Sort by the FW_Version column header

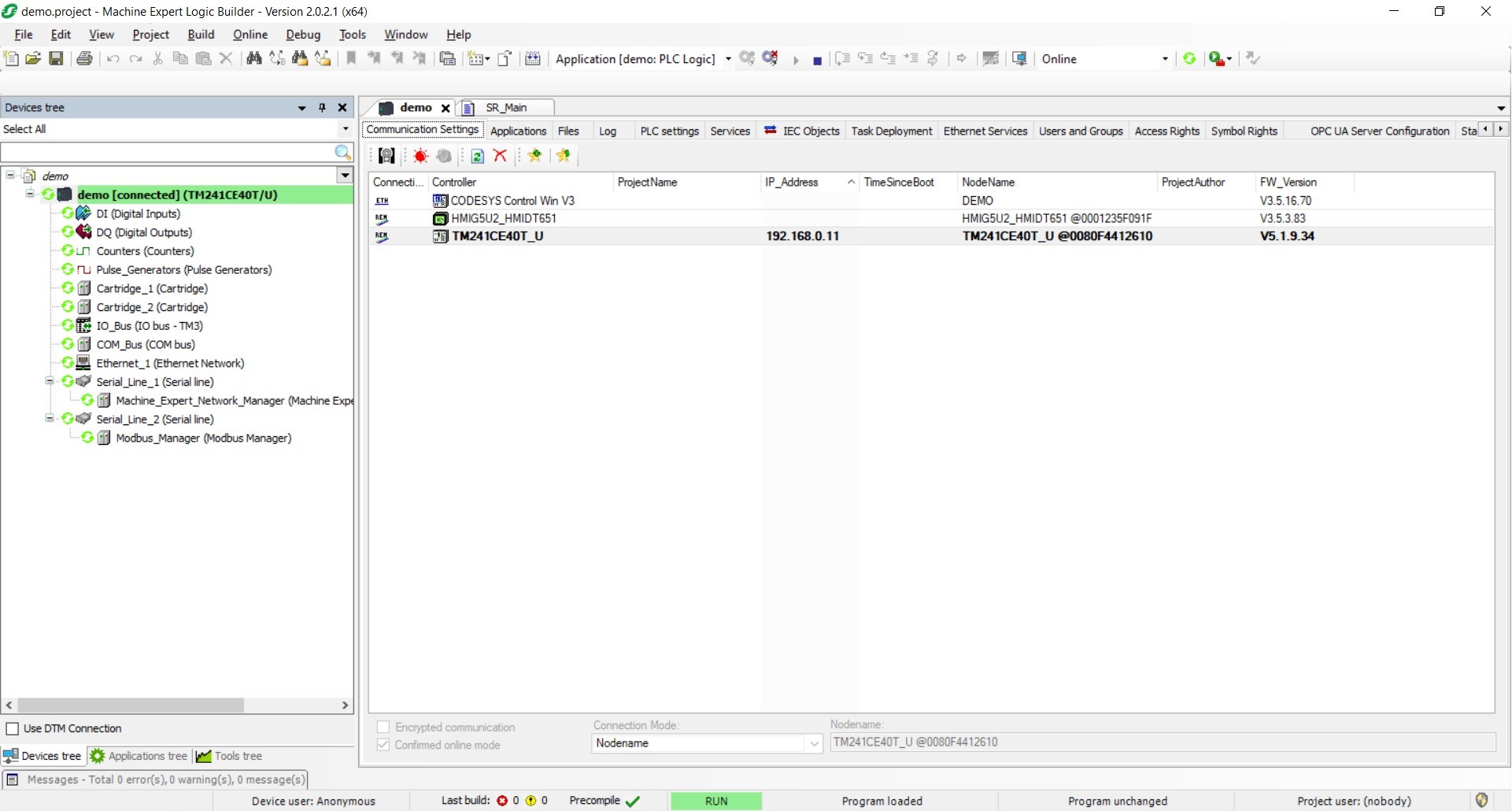click(x=1303, y=182)
